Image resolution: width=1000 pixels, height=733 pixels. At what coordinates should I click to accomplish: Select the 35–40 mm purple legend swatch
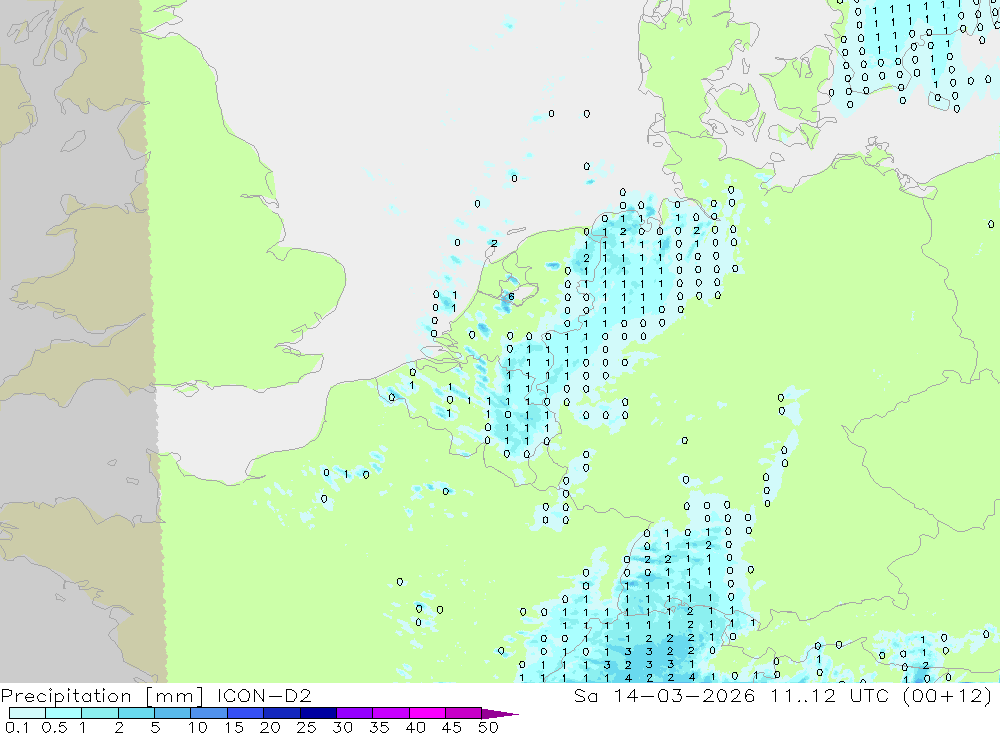[390, 713]
